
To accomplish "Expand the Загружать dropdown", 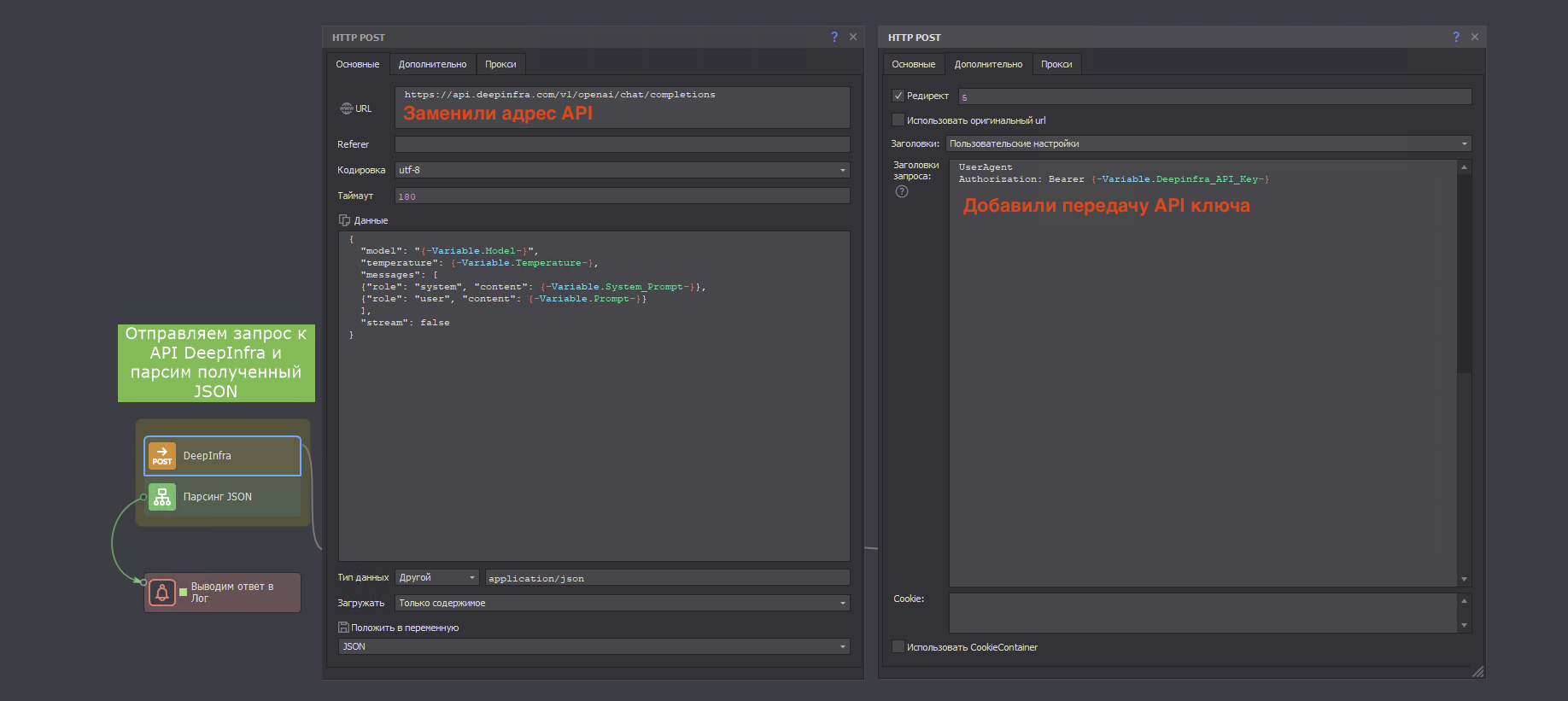I will coord(622,603).
